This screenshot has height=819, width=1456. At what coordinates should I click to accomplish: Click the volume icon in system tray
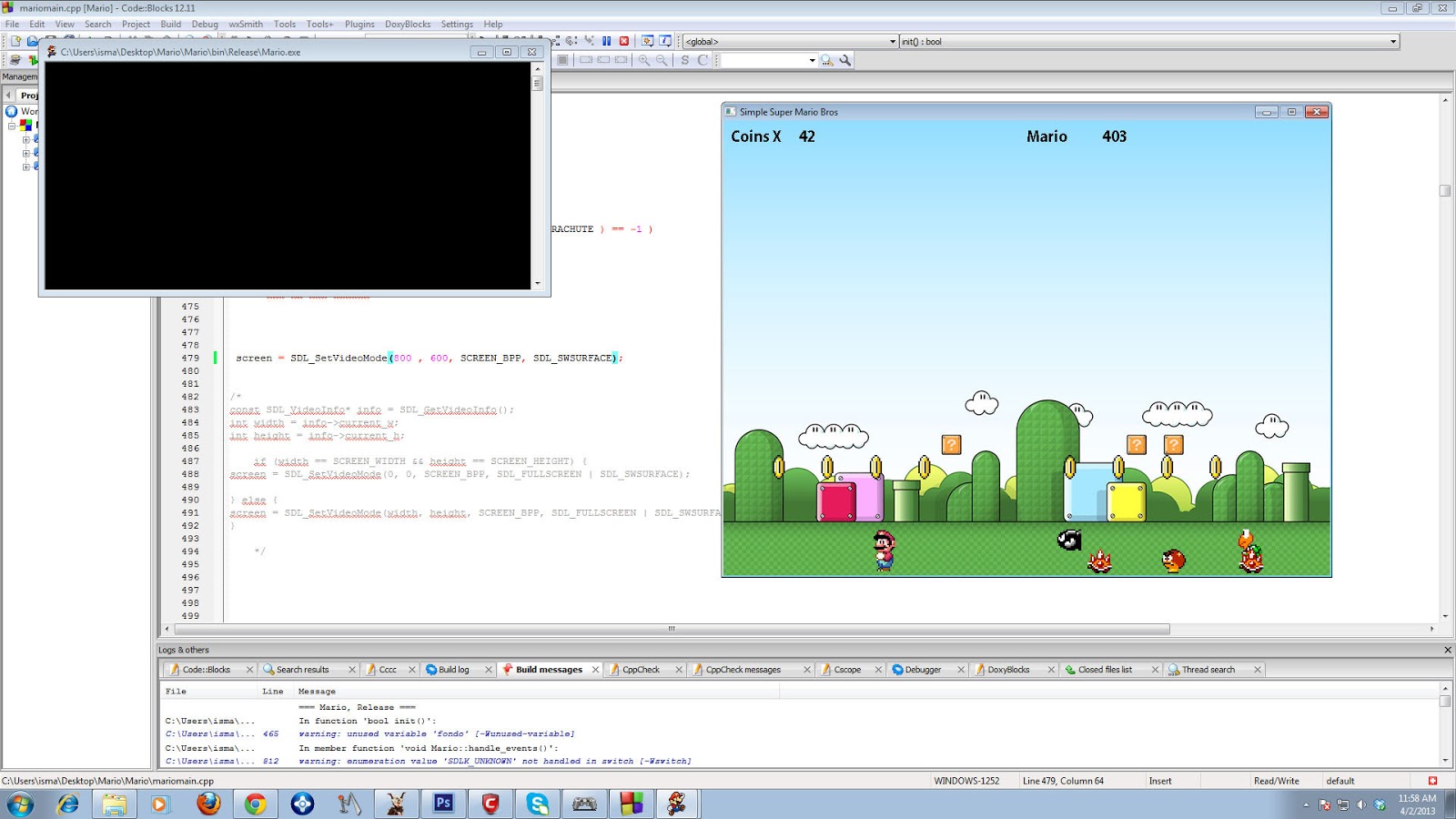pyautogui.click(x=1361, y=804)
